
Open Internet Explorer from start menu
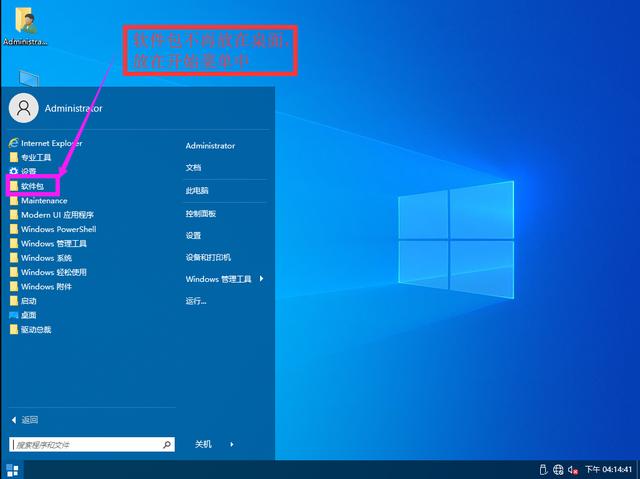point(46,143)
